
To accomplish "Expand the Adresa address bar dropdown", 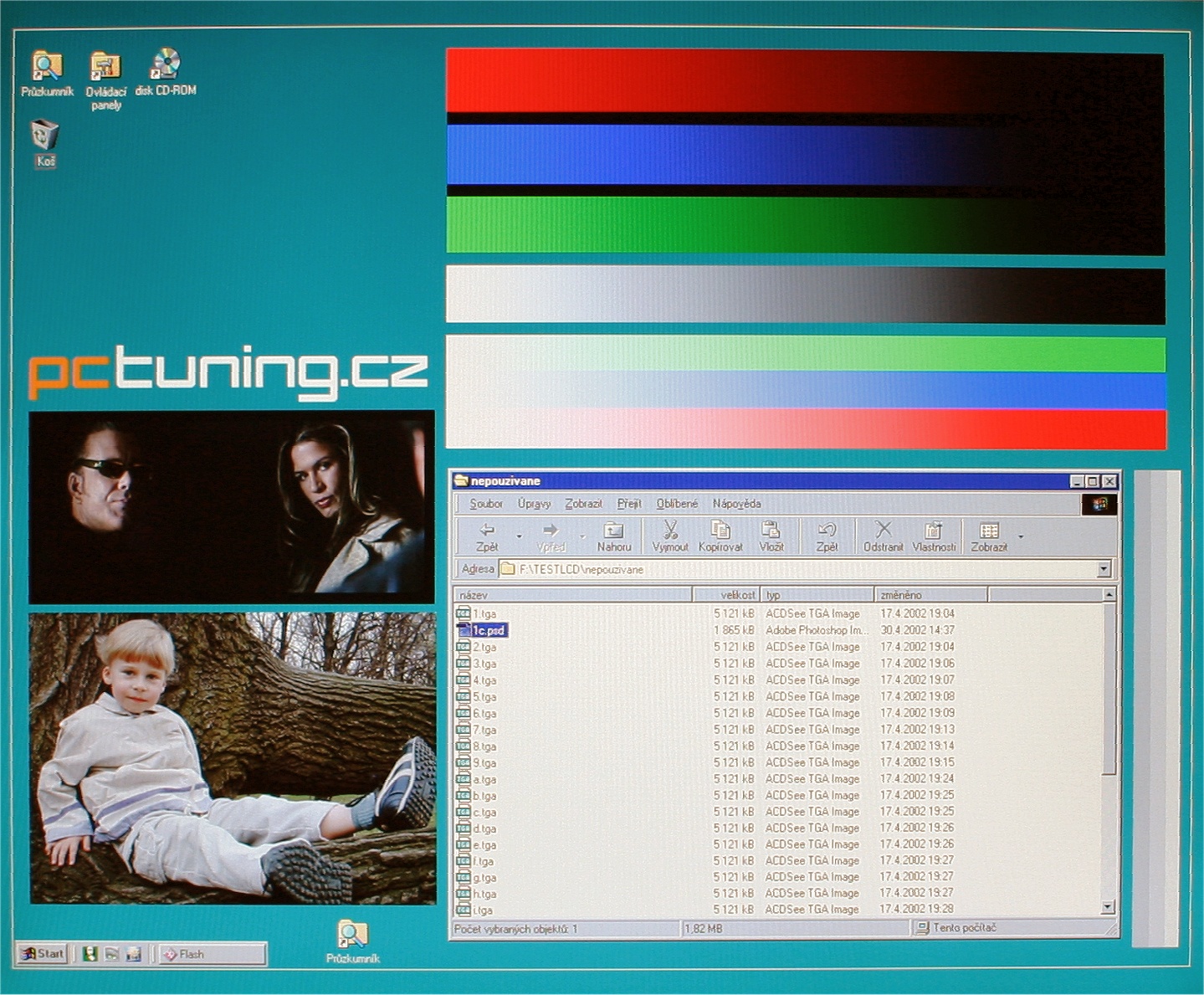I will (x=1104, y=569).
